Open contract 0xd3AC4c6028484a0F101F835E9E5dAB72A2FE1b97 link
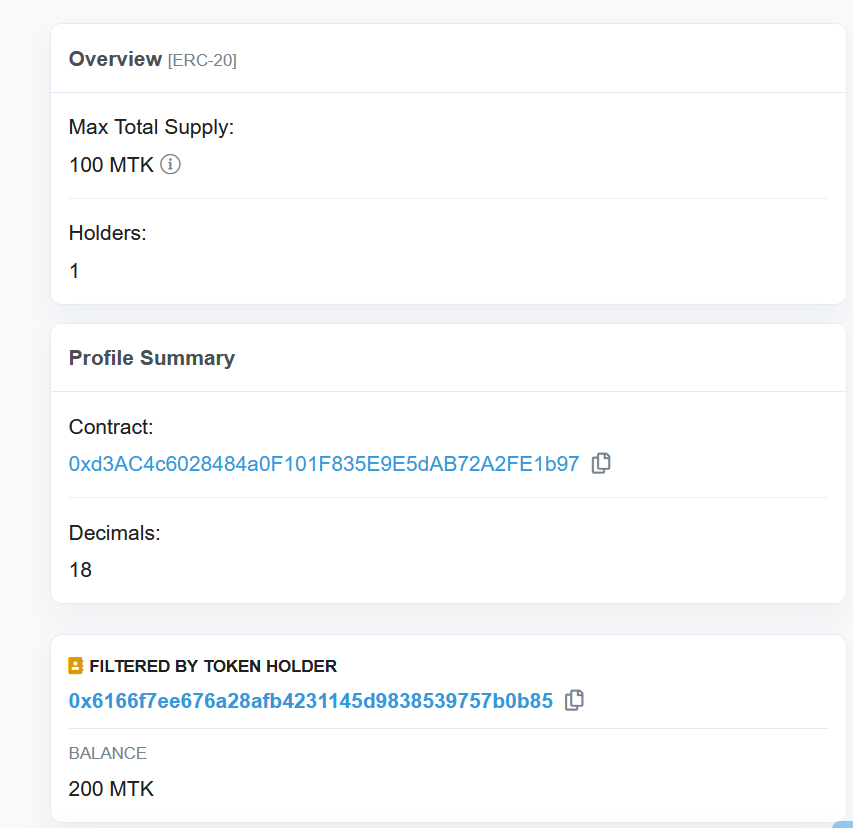 pos(324,464)
